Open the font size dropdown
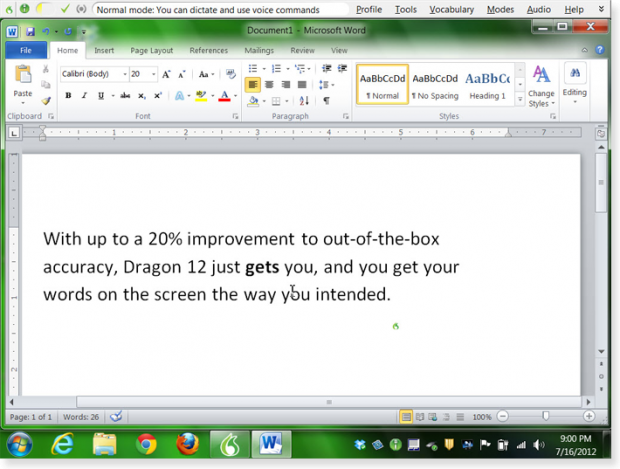 click(154, 74)
